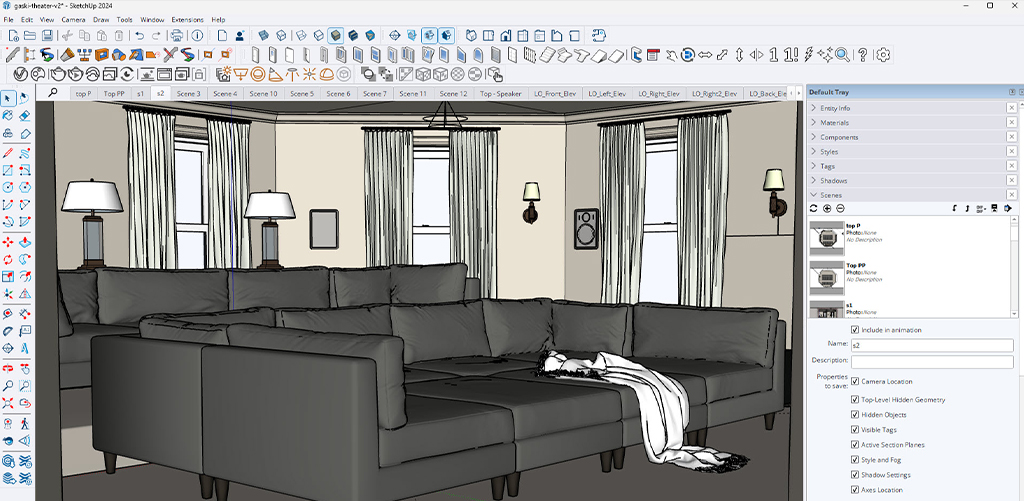Click the Undo arrow icon
The width and height of the screenshot is (1024, 501).
tap(141, 36)
